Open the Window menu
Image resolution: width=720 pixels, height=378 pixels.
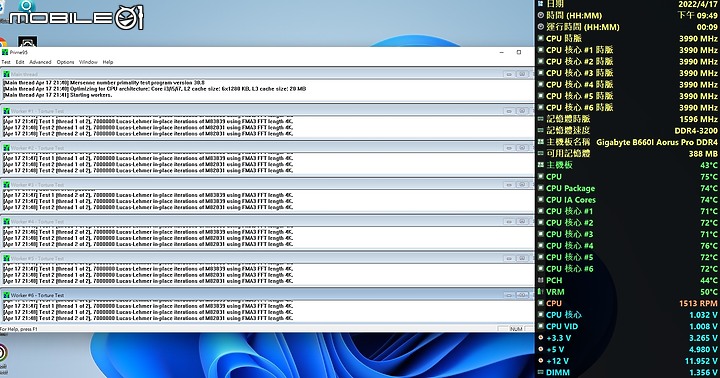tap(88, 62)
